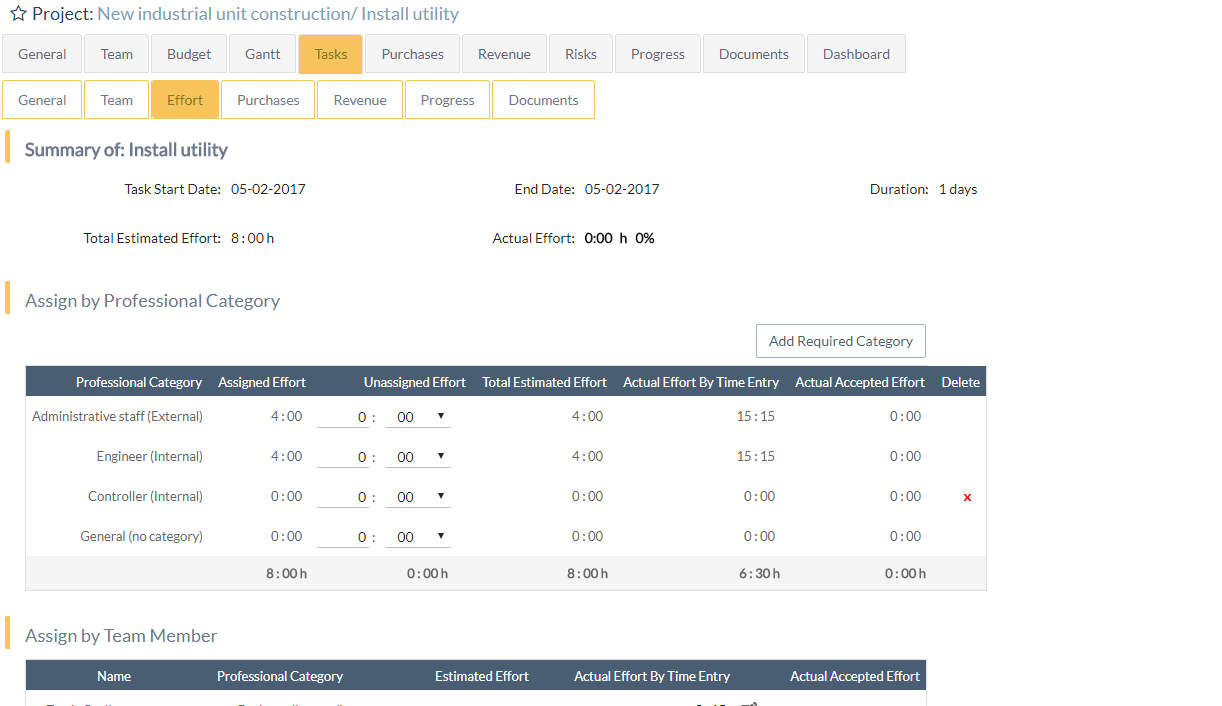This screenshot has width=1222, height=706.
Task: Select the Revenue sub-tab
Action: click(359, 99)
